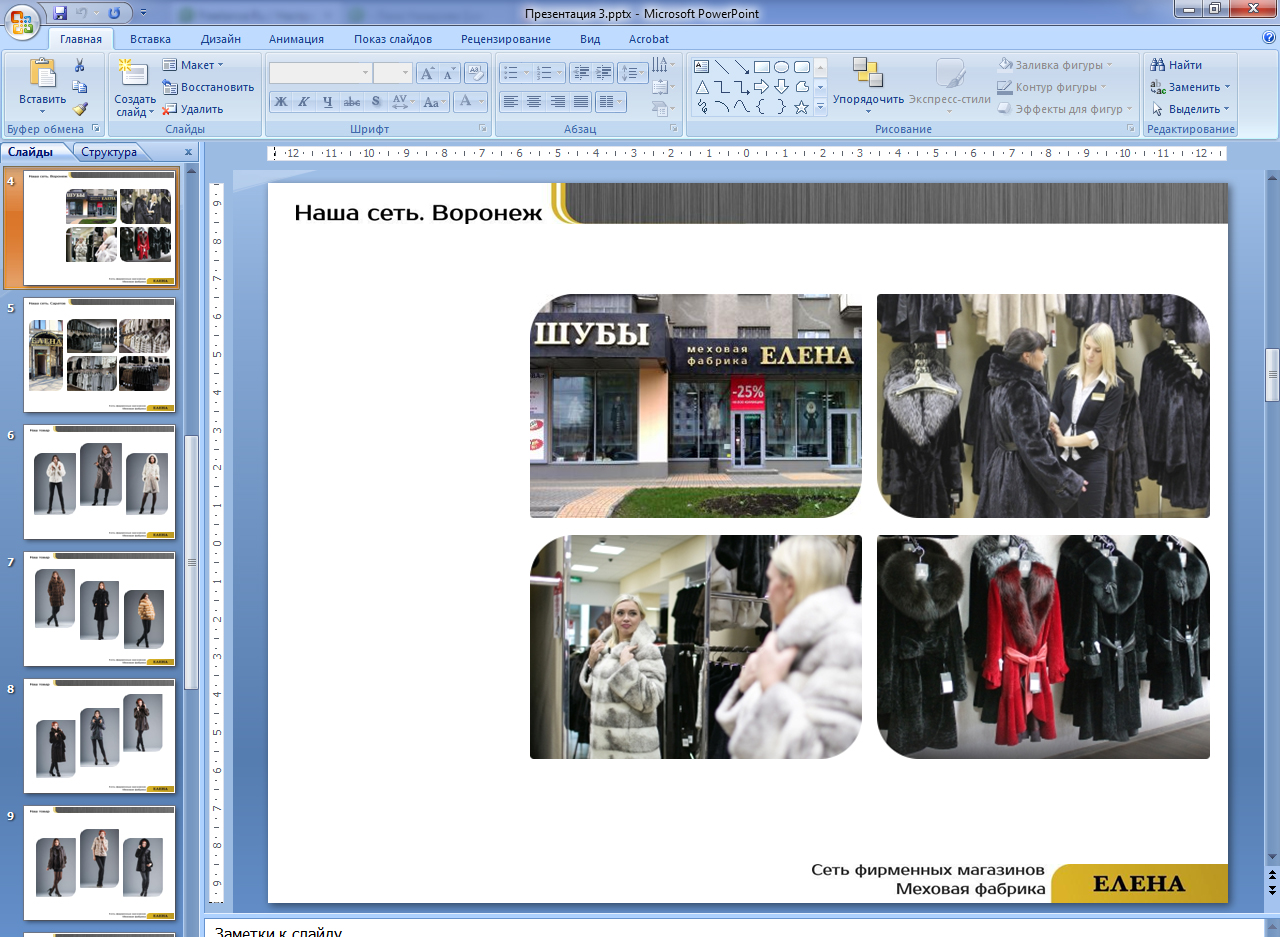Viewport: 1280px width, 937px height.
Task: Toggle bold formatting (Ж)
Action: tap(281, 102)
